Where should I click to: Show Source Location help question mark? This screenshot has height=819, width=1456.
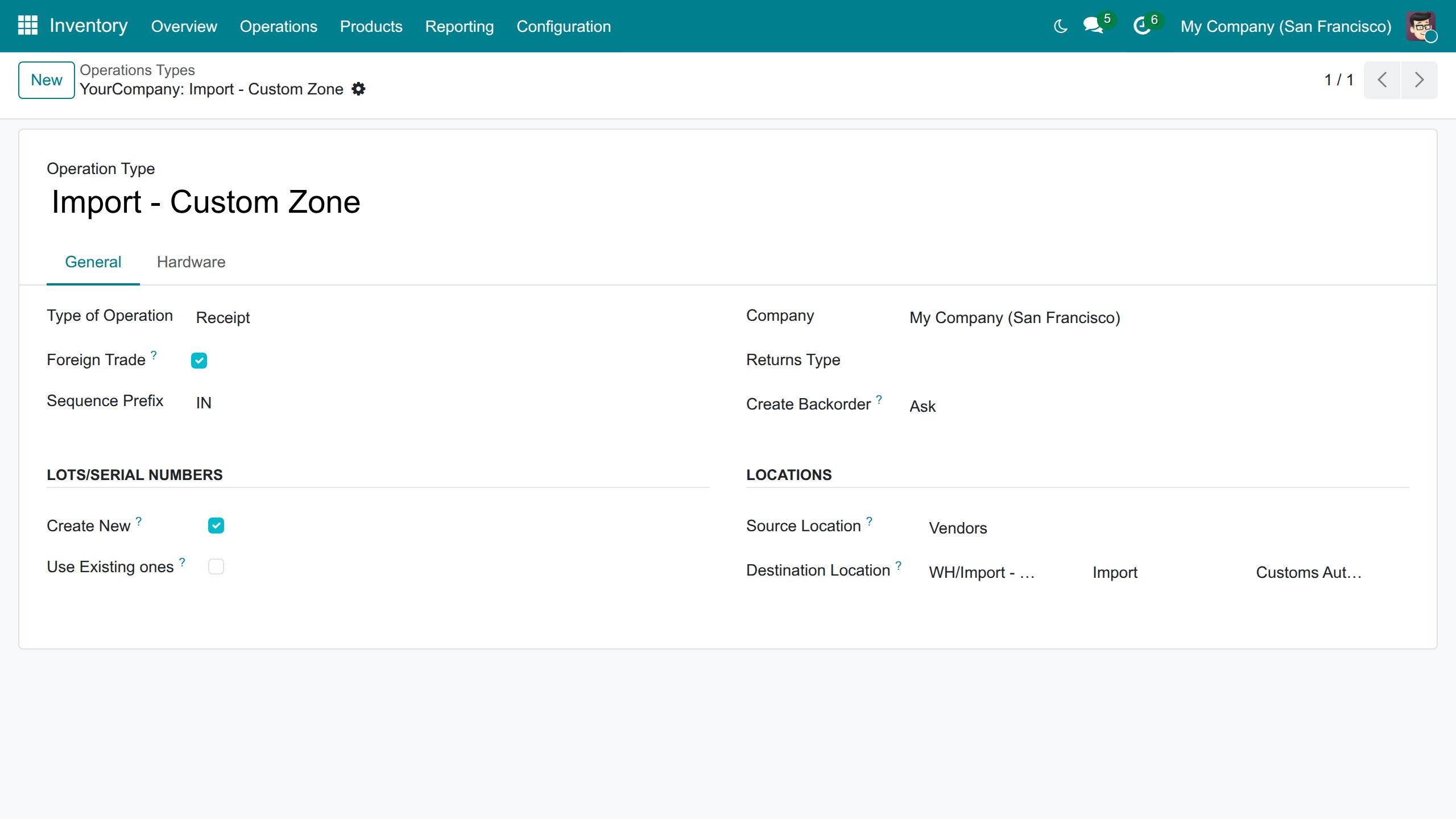[x=869, y=520]
